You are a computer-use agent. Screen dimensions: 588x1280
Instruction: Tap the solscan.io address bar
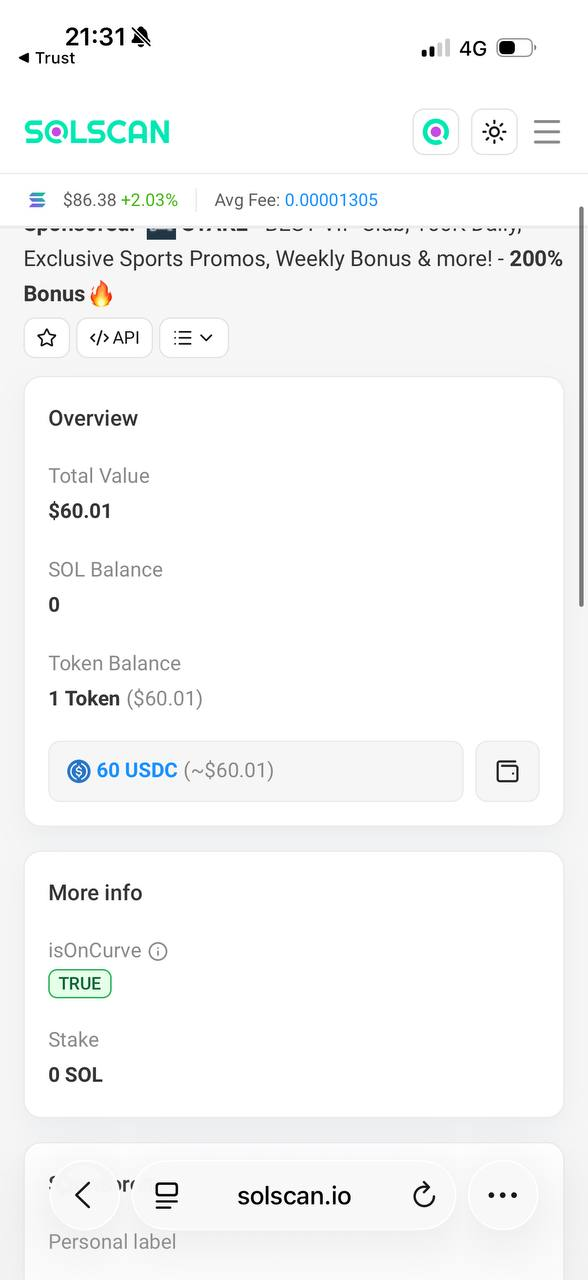coord(294,1195)
